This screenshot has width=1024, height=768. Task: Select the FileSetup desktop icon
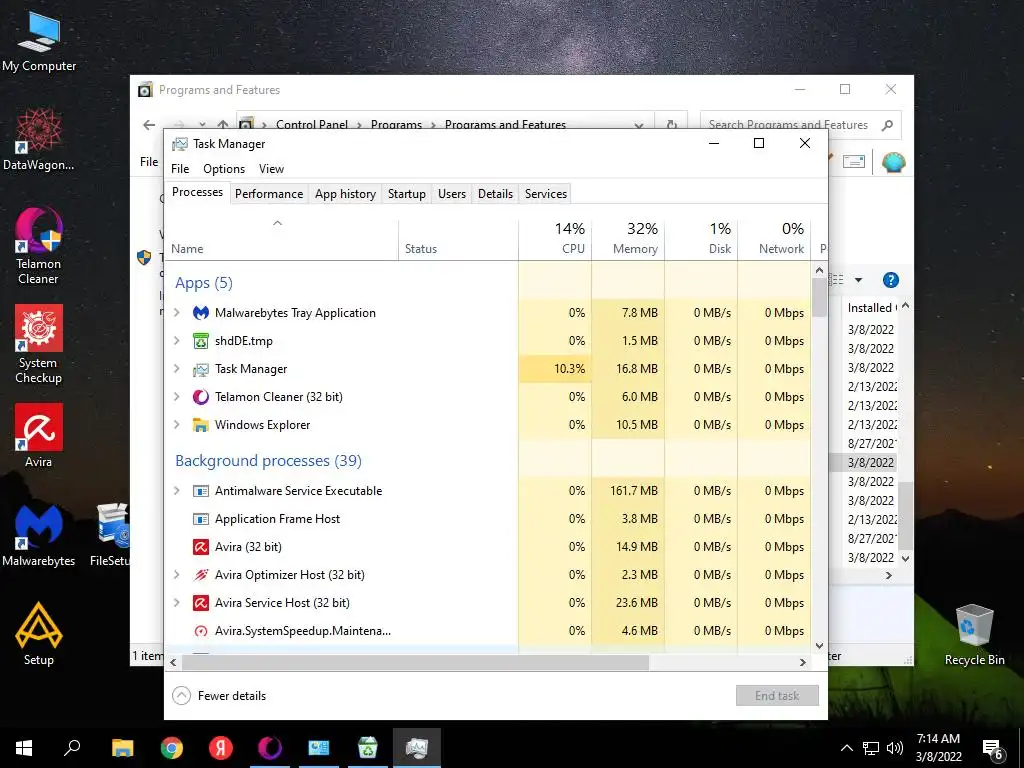click(x=110, y=536)
